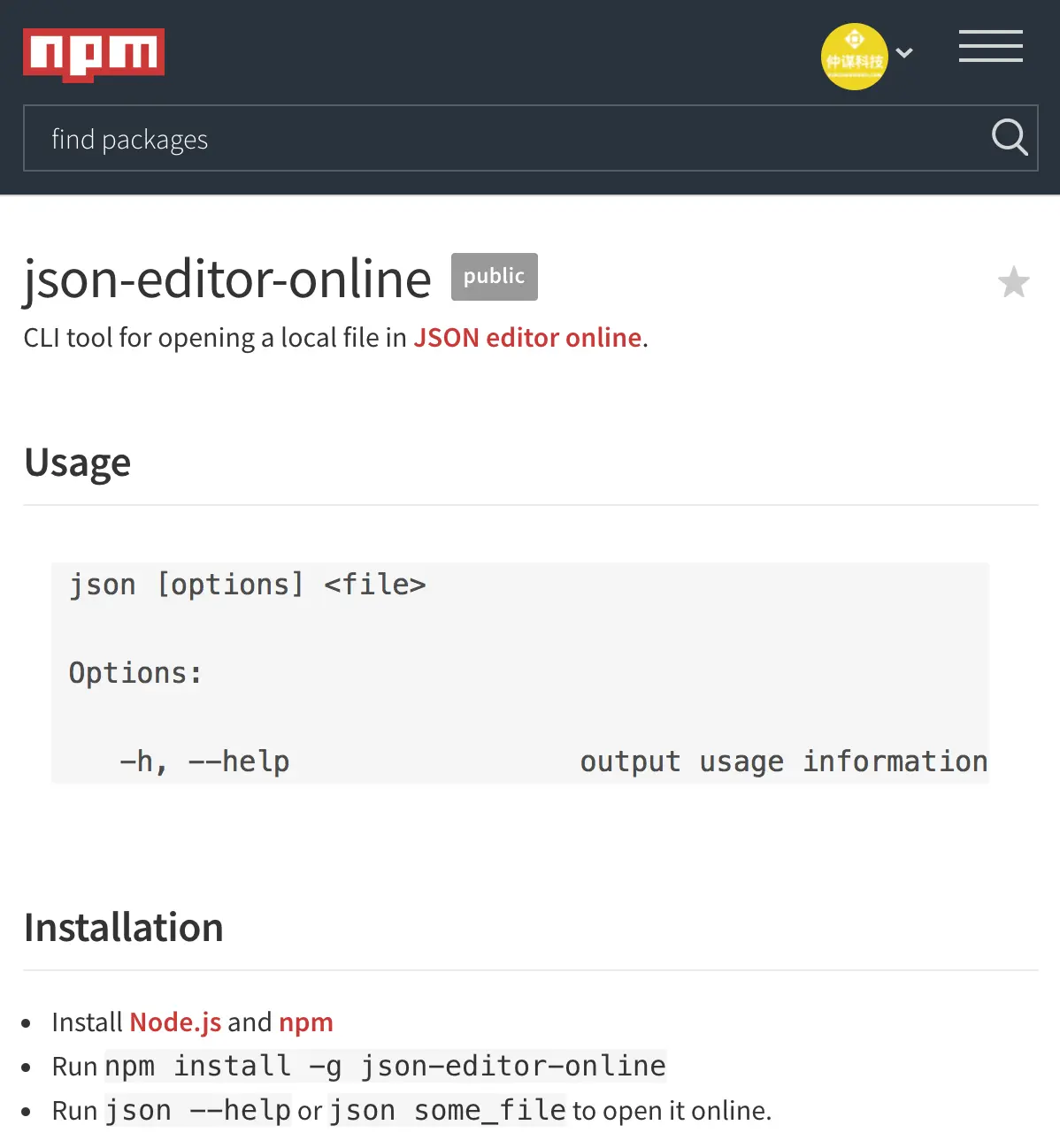
Task: Open the npm logo home link
Action: (94, 55)
